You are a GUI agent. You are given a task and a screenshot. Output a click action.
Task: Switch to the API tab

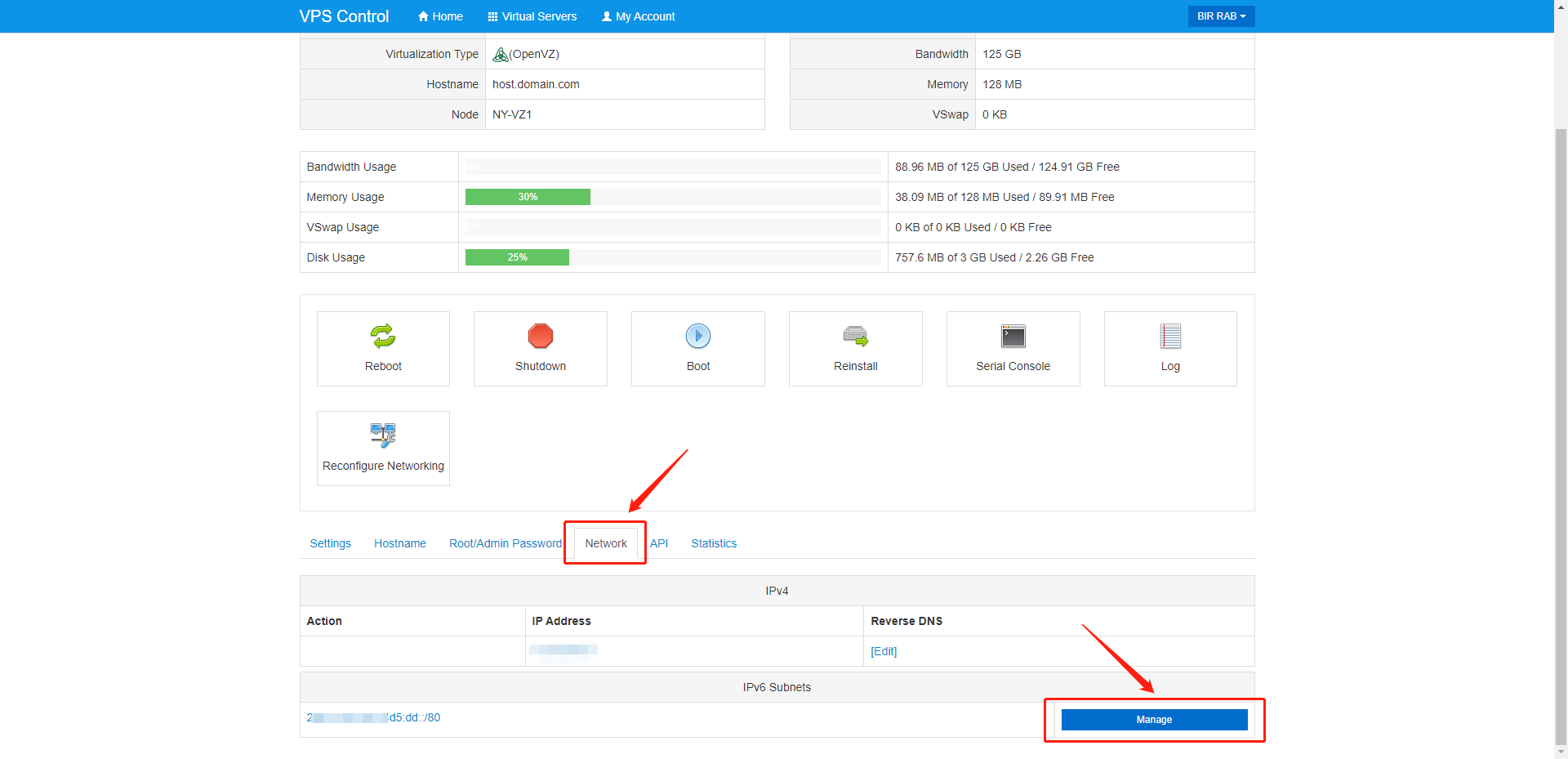(x=659, y=543)
